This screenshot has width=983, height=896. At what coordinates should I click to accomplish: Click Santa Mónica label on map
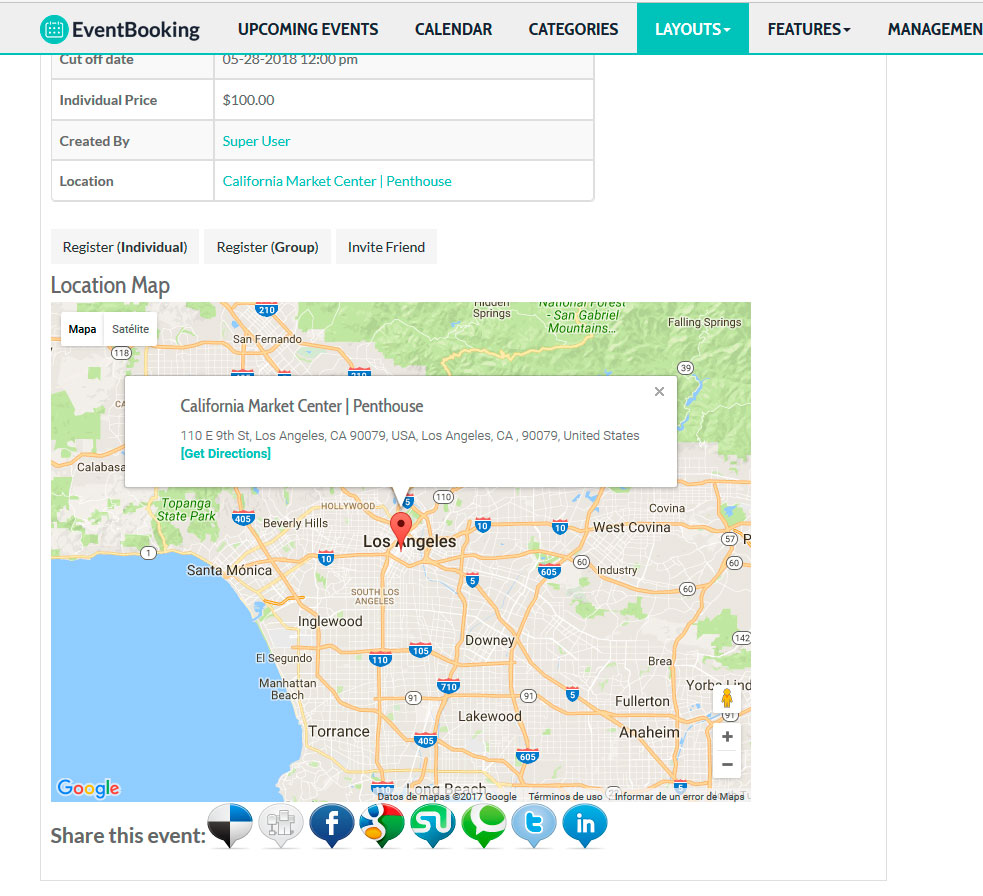tap(229, 570)
